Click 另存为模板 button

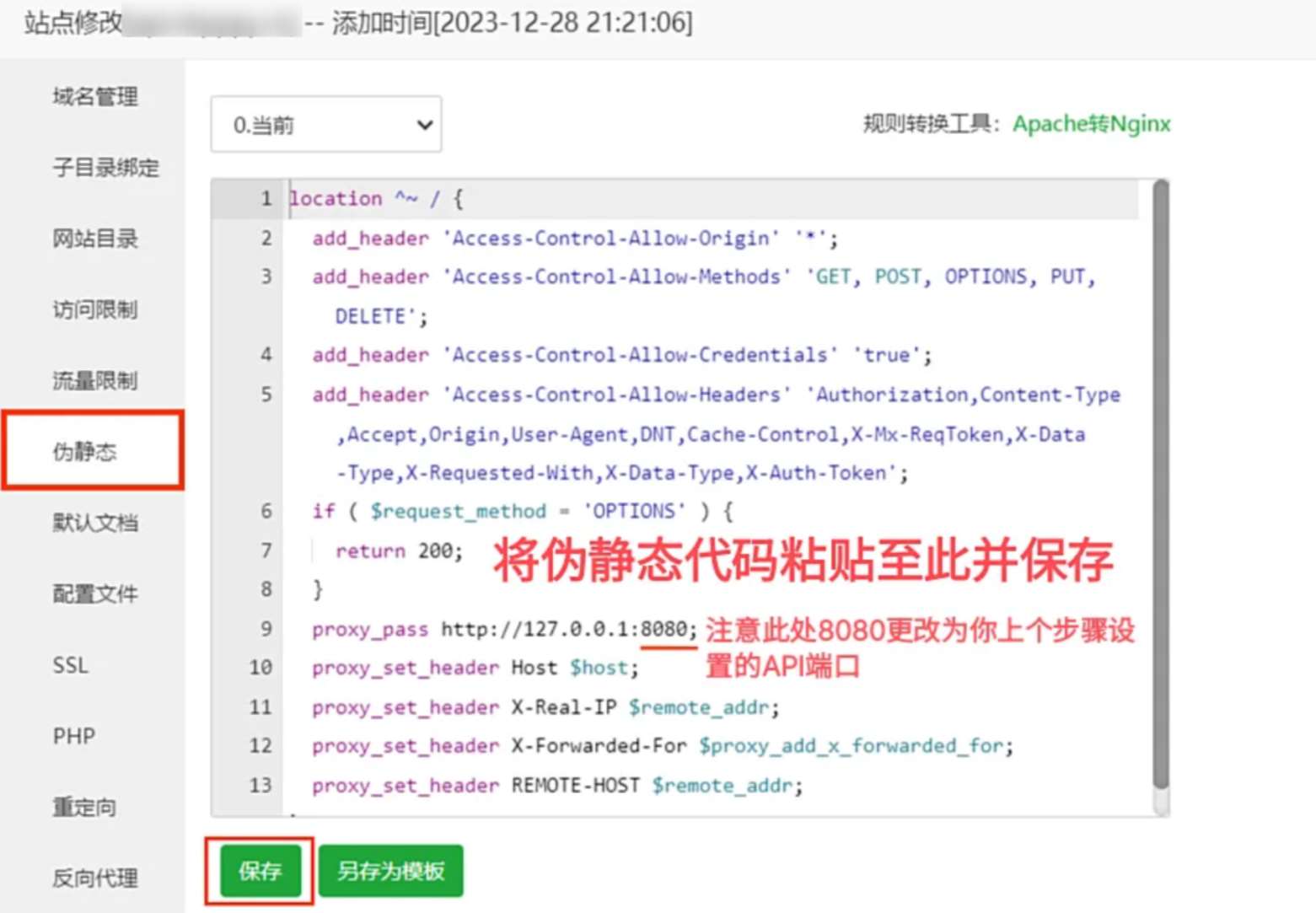[391, 871]
